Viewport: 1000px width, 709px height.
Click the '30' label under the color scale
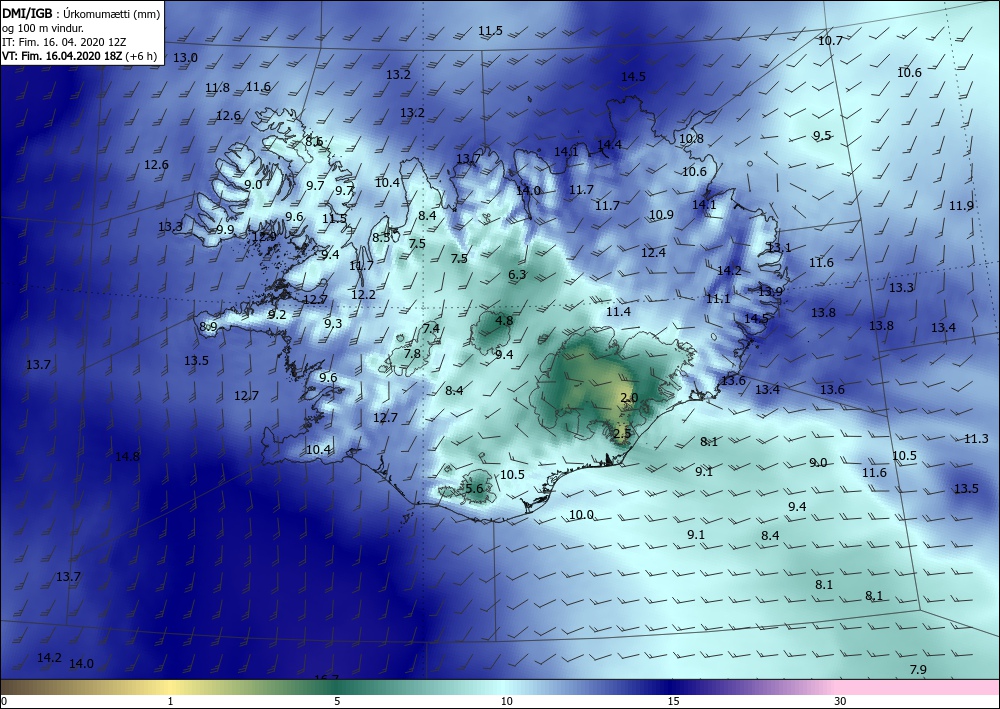point(840,701)
